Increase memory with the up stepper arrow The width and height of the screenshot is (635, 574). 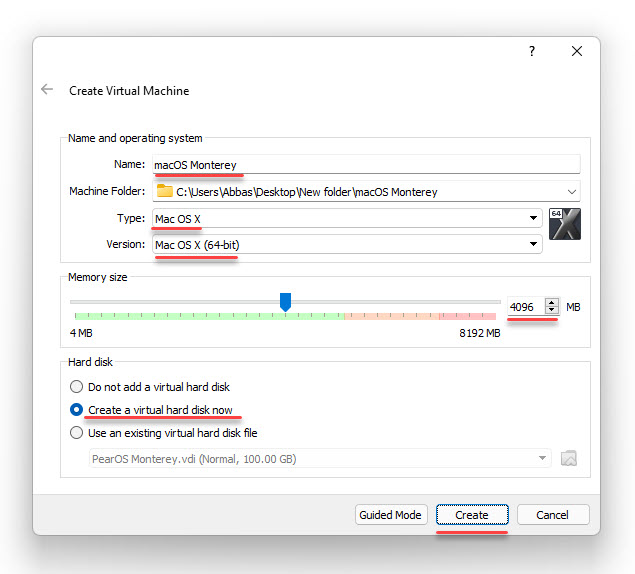pos(552,302)
